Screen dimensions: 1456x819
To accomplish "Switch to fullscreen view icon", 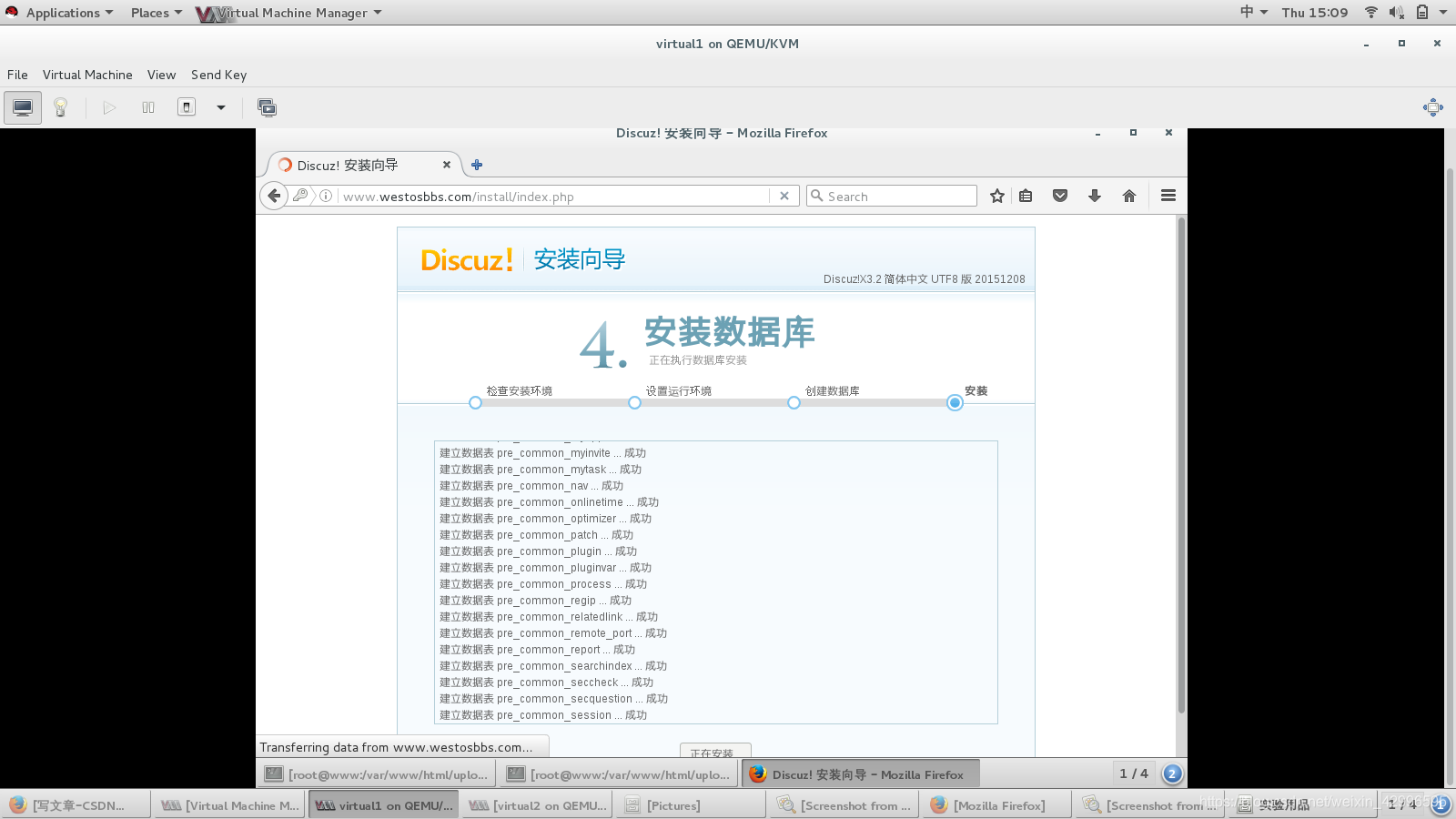I will [1432, 107].
